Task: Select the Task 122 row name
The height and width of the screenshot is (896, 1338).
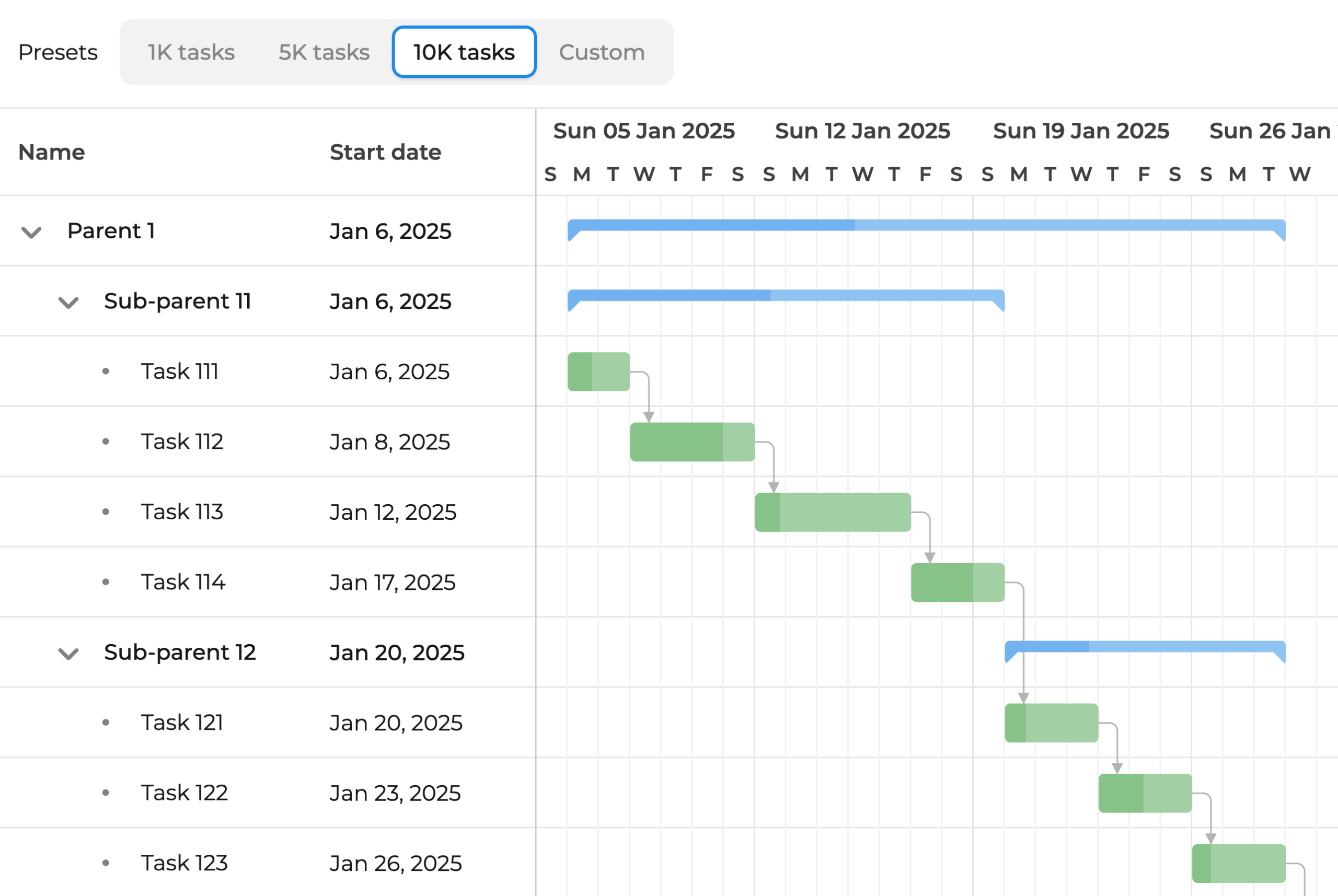Action: [184, 793]
